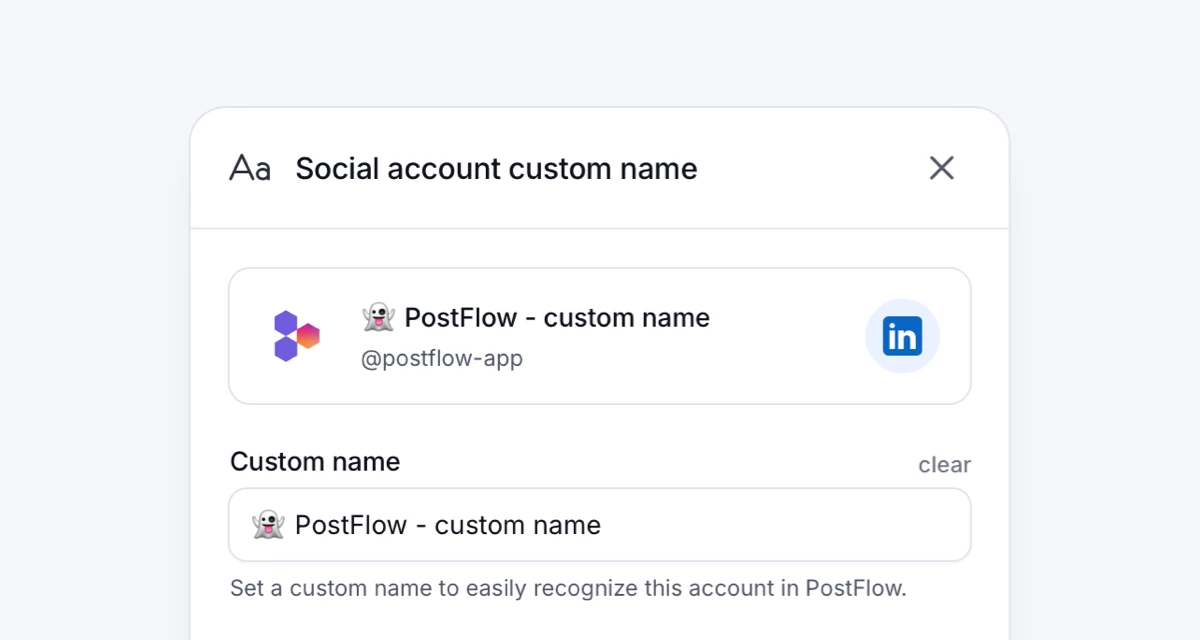Close the custom name dialog

(x=941, y=168)
